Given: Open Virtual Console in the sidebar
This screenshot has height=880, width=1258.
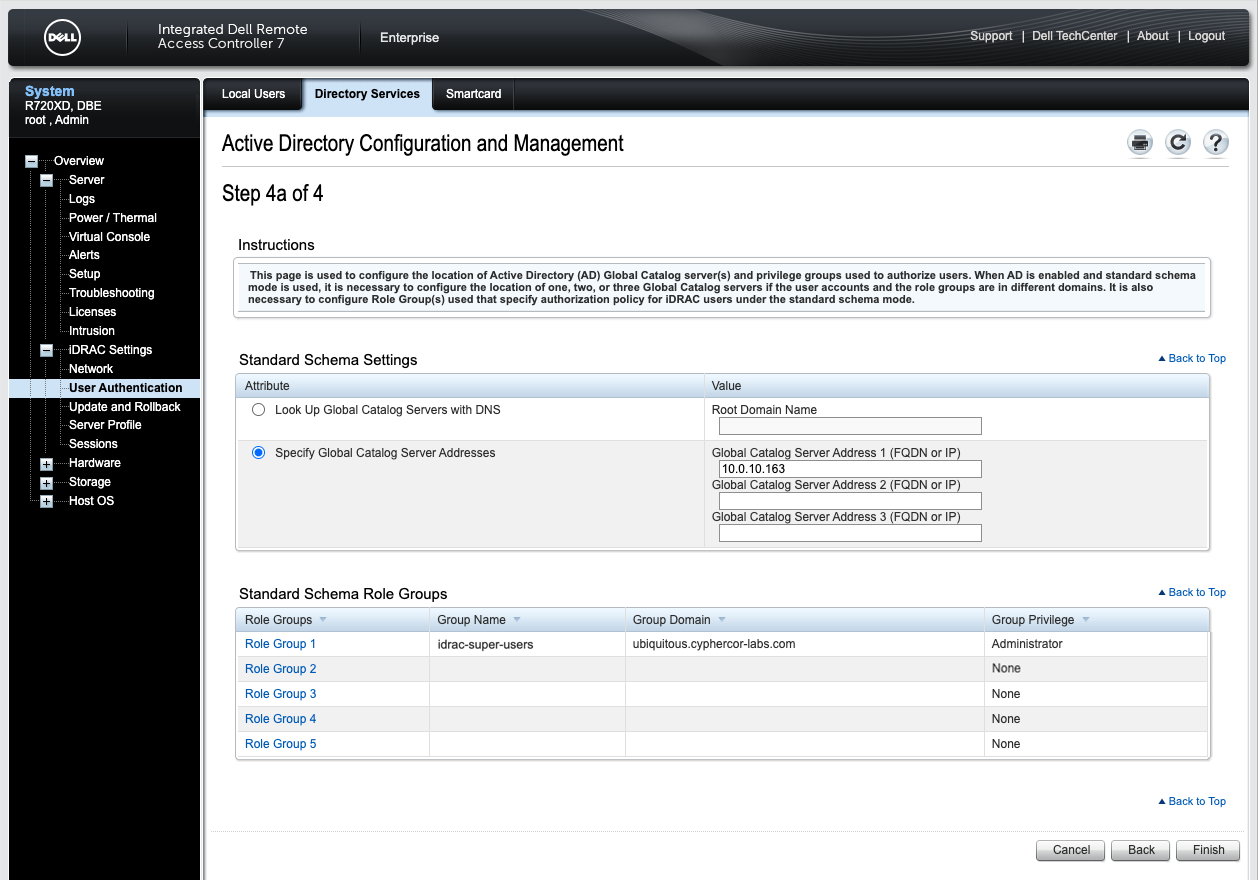Looking at the screenshot, I should (109, 237).
